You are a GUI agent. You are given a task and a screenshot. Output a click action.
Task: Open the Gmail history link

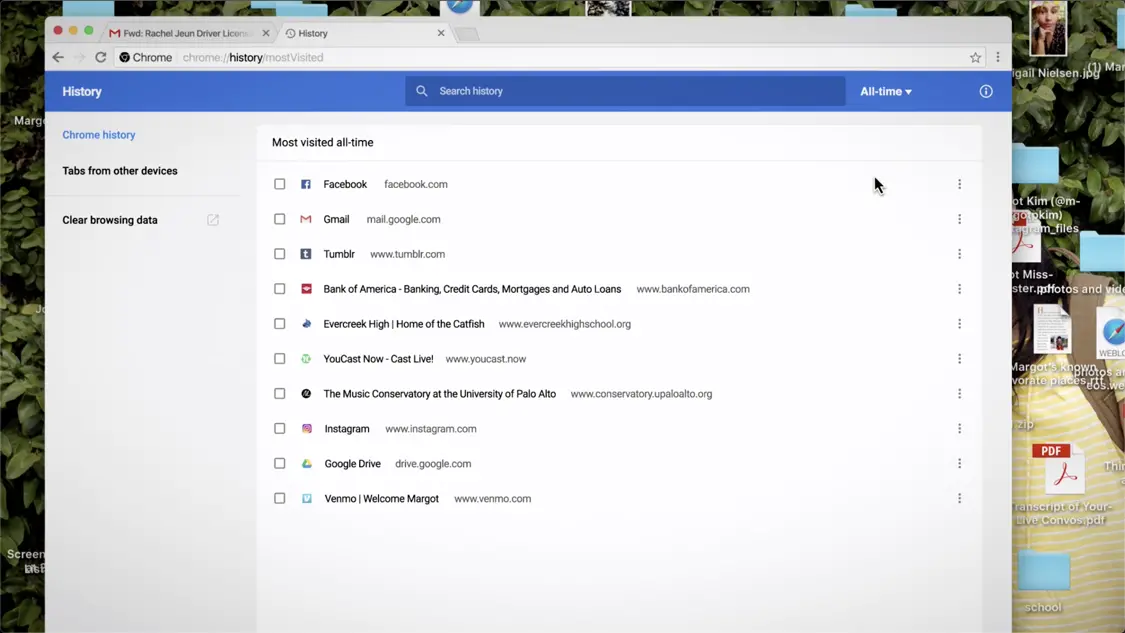pos(336,219)
